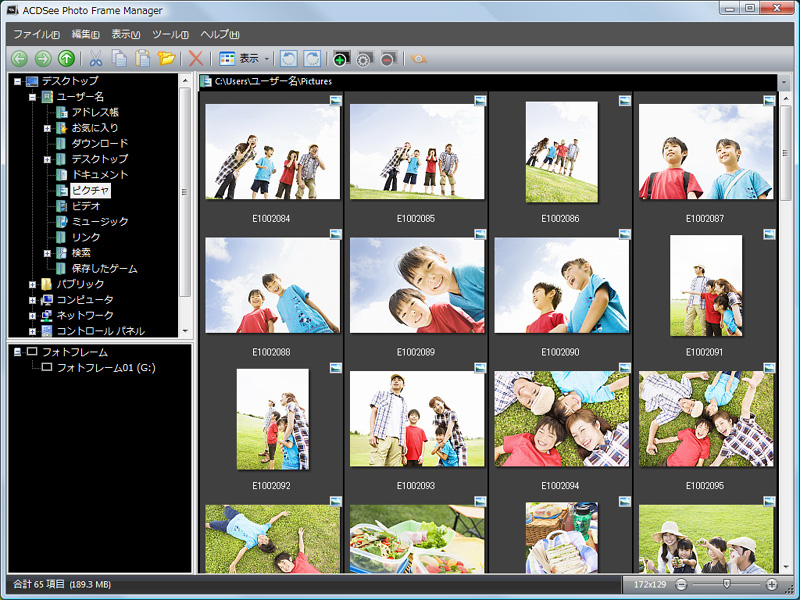Add photo to frame with green plus icon
This screenshot has height=600, width=800.
coord(338,58)
